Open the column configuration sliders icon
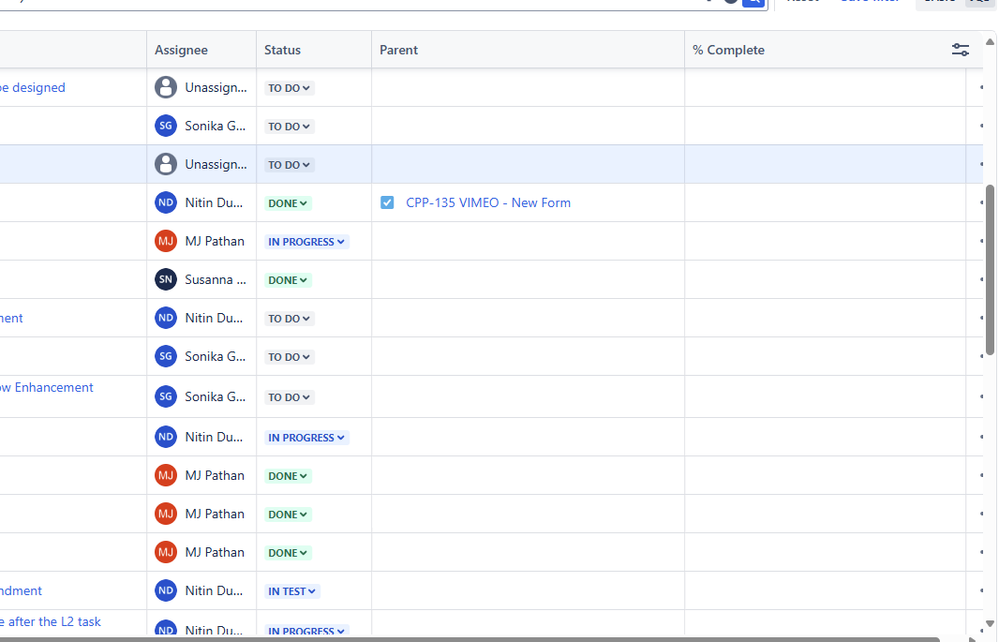The height and width of the screenshot is (642, 999). (x=960, y=50)
